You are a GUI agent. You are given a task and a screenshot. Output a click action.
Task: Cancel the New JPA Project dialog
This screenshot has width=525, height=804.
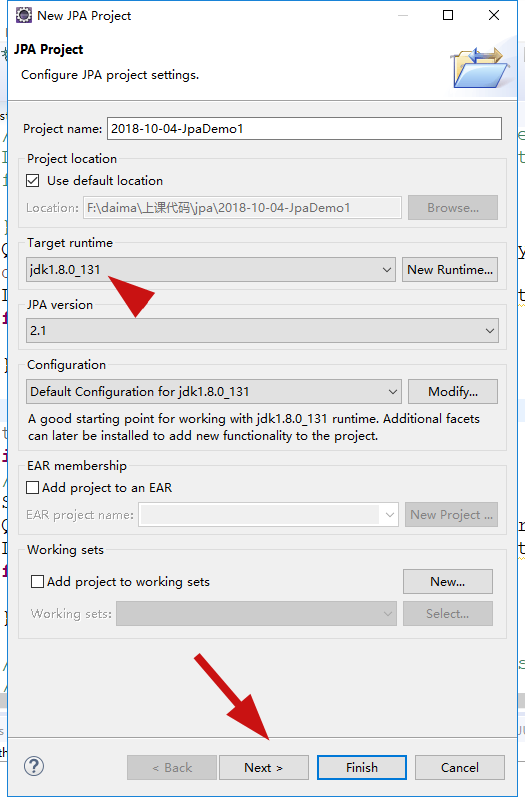tap(459, 768)
